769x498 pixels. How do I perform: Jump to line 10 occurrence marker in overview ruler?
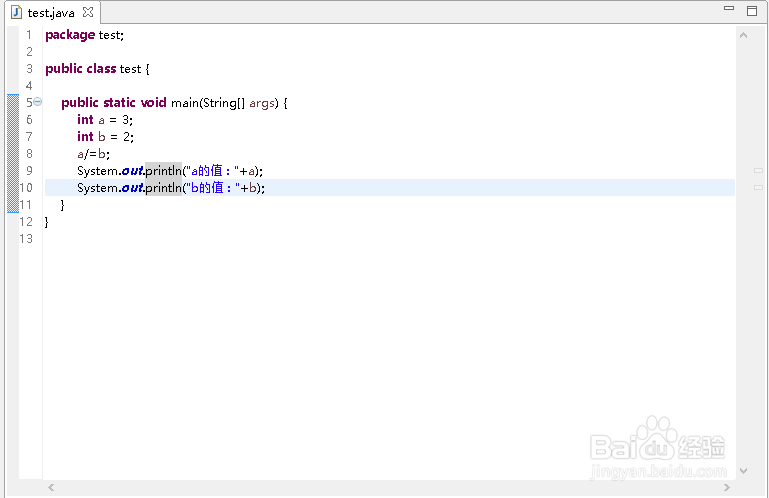click(x=758, y=188)
